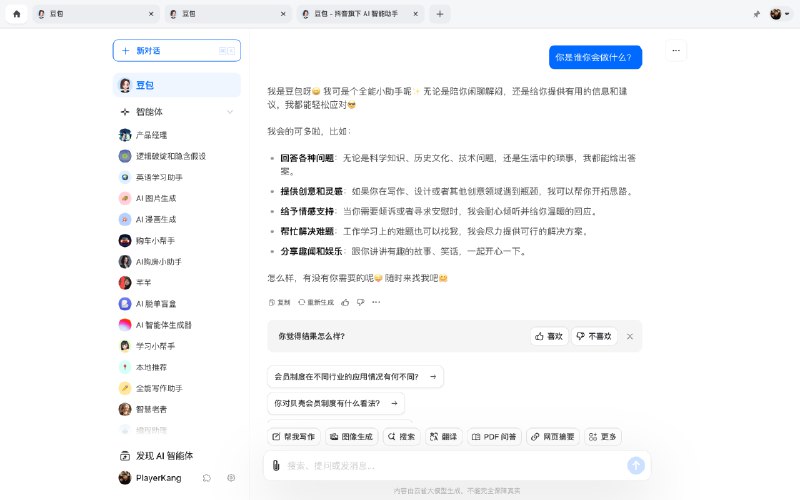Click the paperclip attach file icon
Image resolution: width=800 pixels, height=500 pixels.
[x=276, y=465]
